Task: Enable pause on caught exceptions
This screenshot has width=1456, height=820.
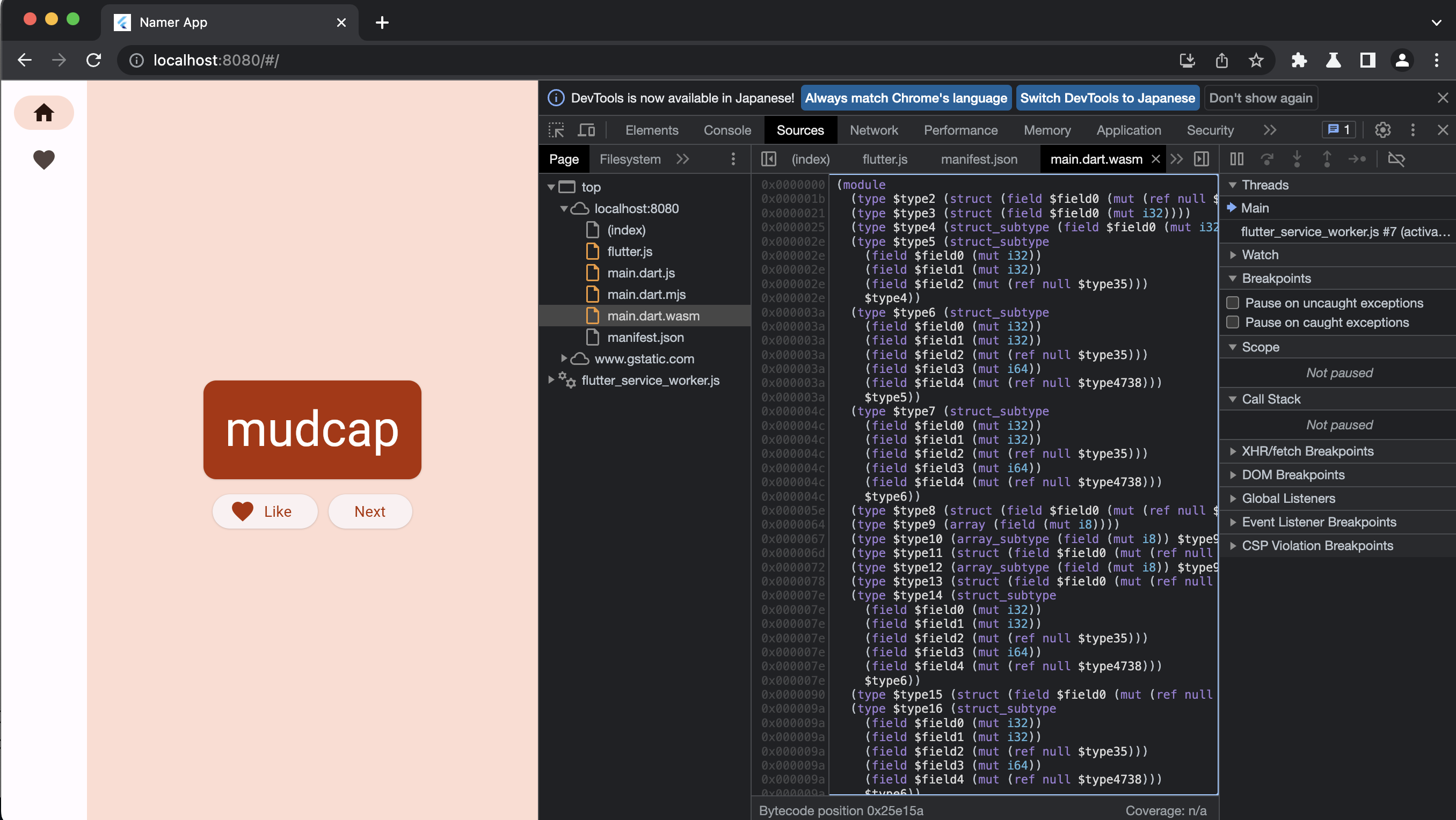Action: [x=1233, y=322]
